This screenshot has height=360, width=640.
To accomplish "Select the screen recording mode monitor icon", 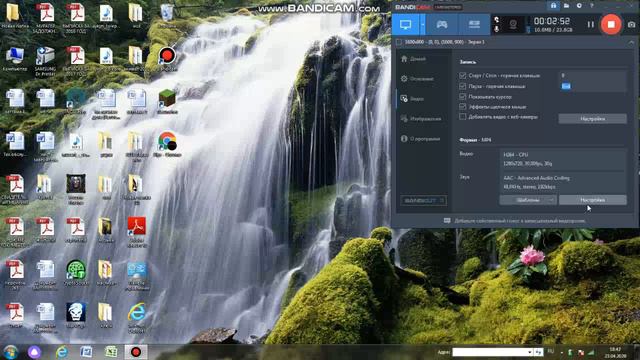I will tap(405, 24).
